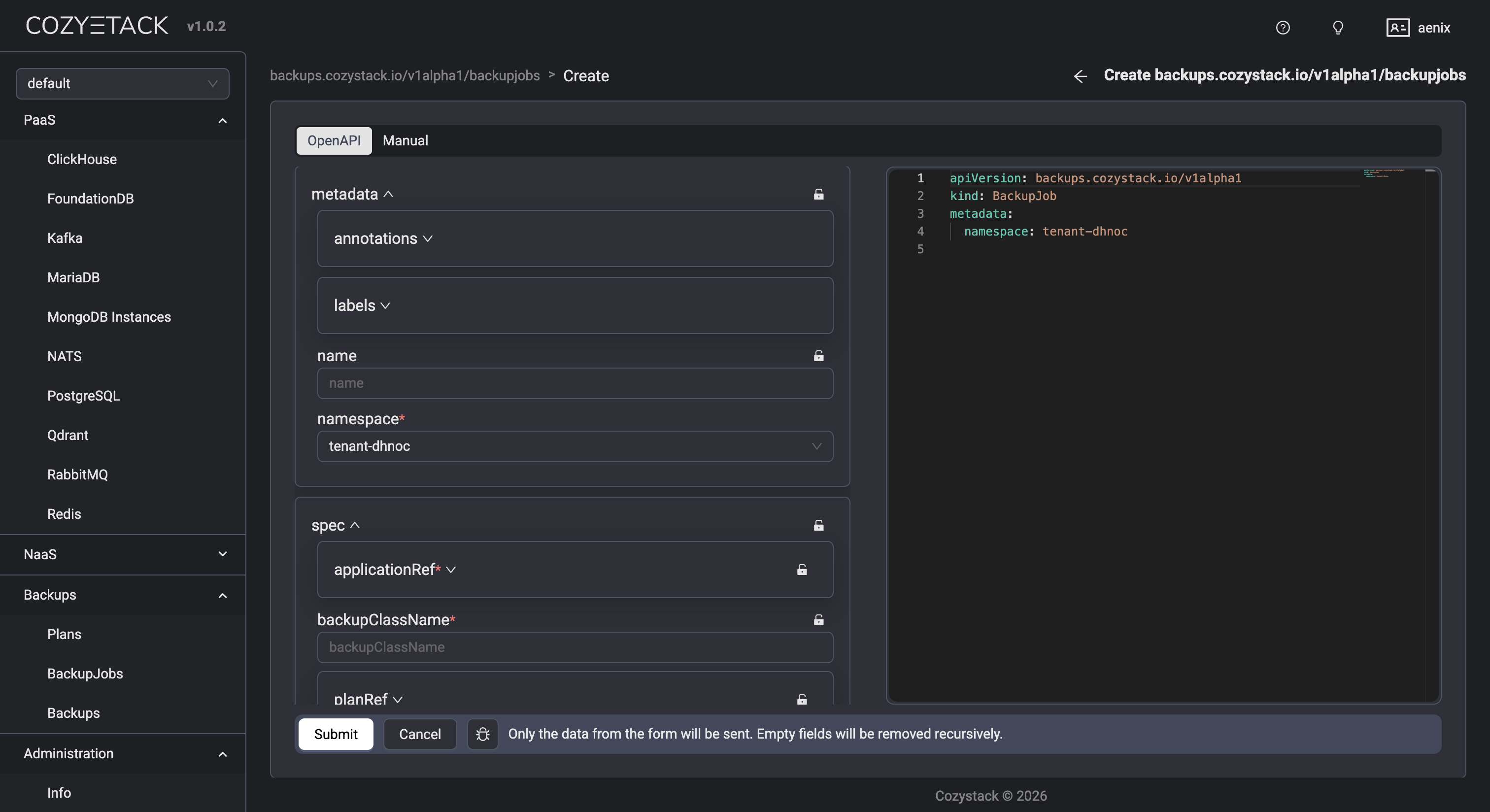This screenshot has width=1490, height=812.
Task: Click the help question mark icon
Action: (1283, 28)
